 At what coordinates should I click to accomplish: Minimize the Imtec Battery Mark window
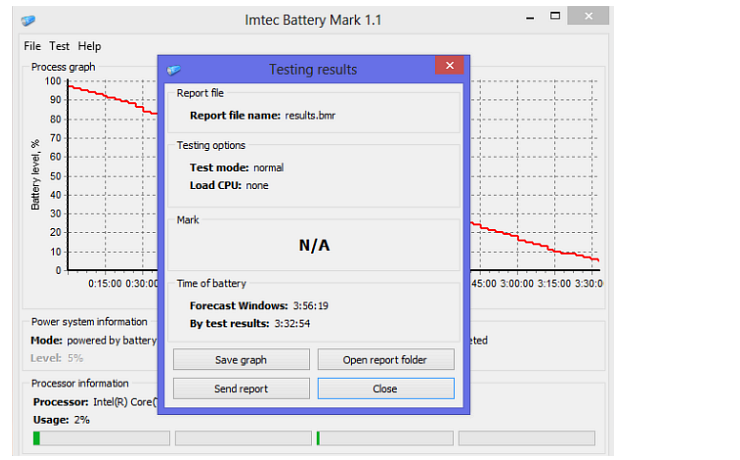tap(530, 18)
